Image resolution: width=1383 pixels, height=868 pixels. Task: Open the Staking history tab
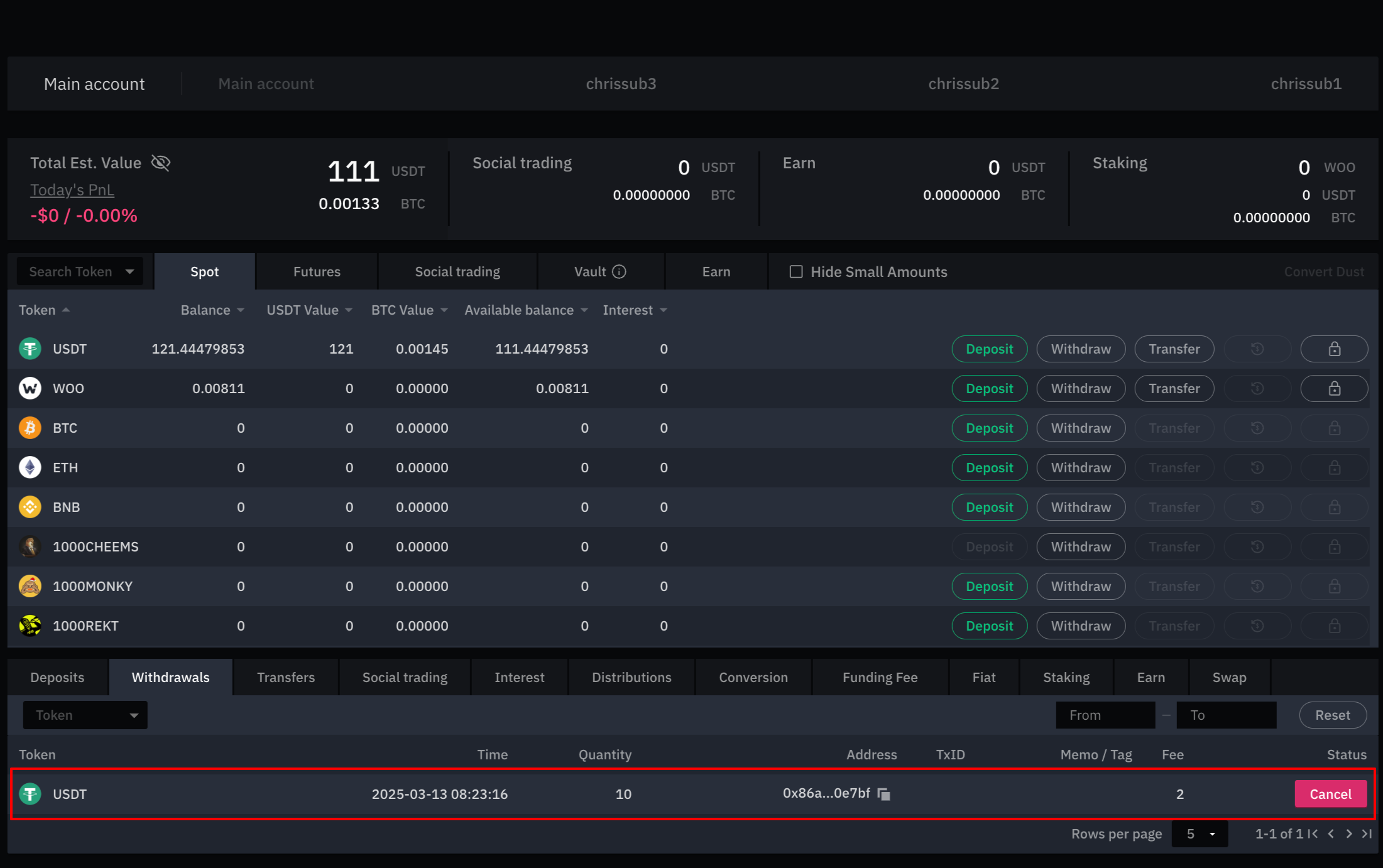point(1066,678)
